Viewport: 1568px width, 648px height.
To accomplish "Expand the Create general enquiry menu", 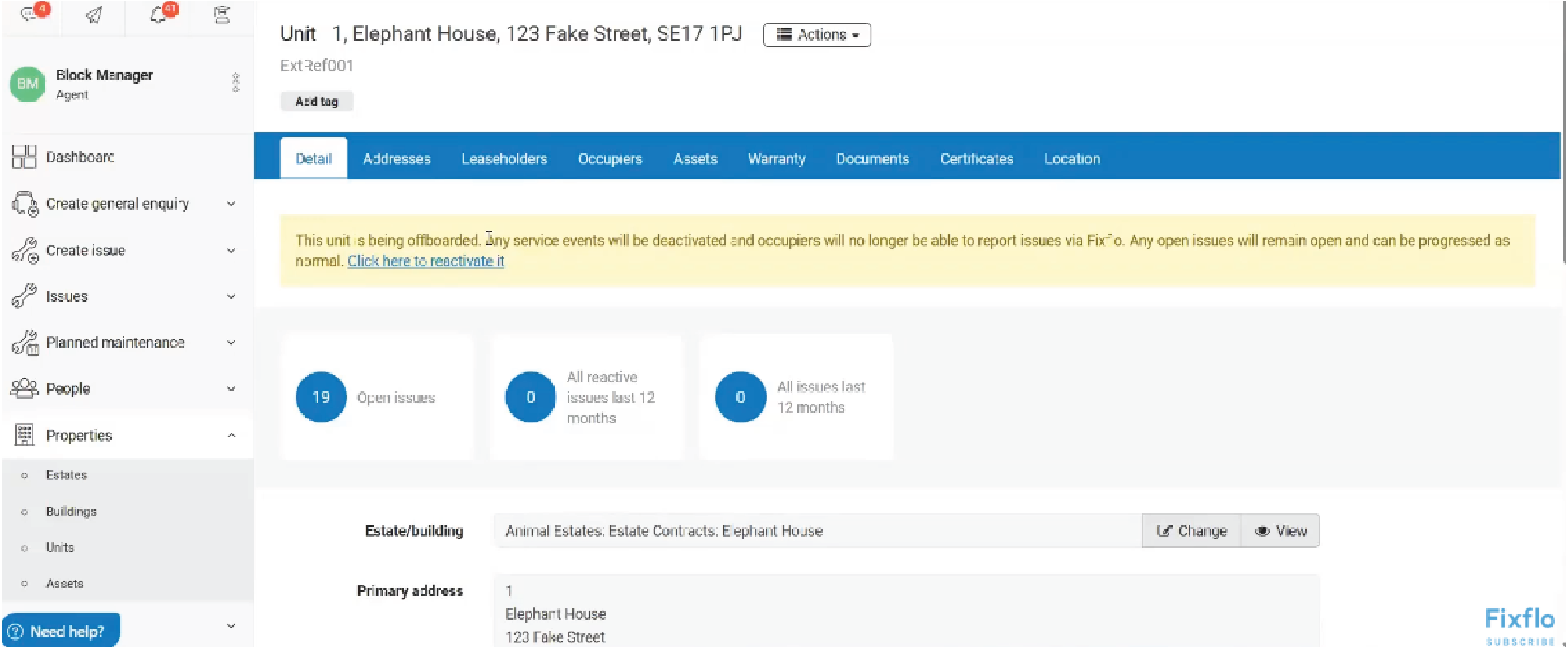I will point(231,204).
